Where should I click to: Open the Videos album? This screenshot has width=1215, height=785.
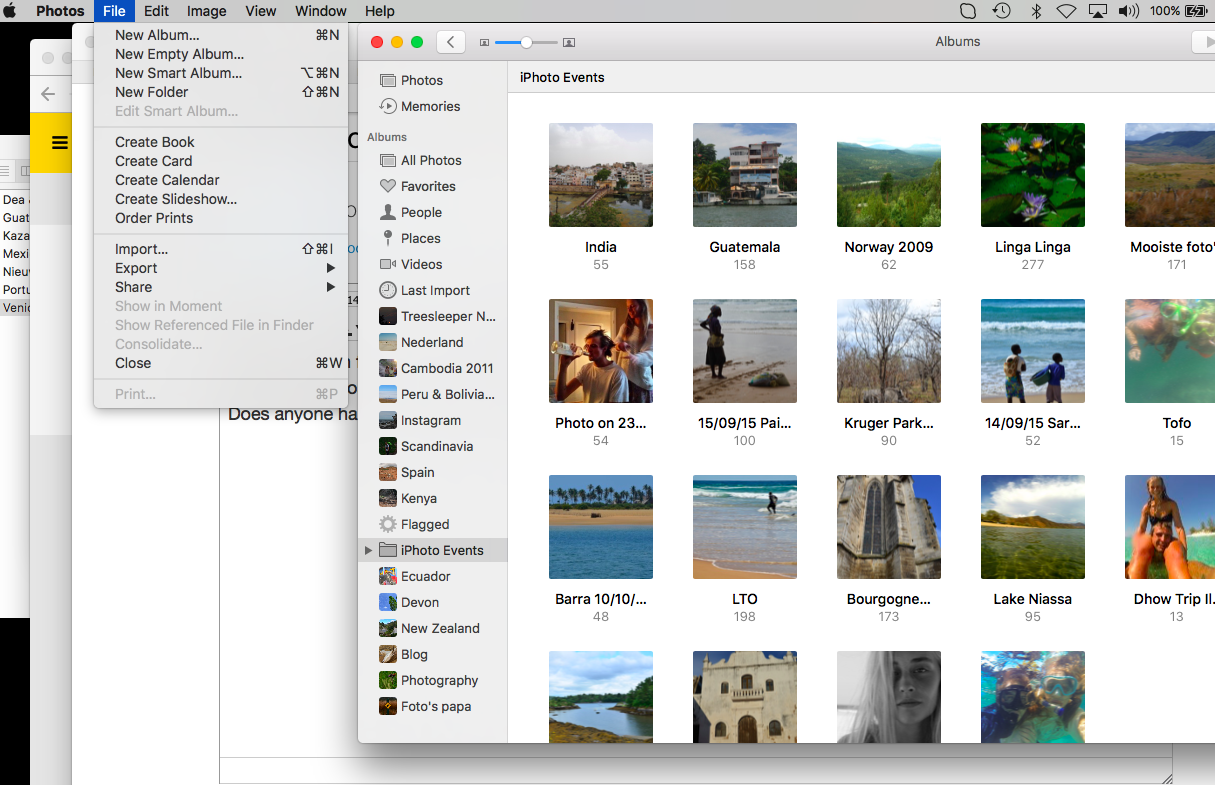(x=421, y=264)
